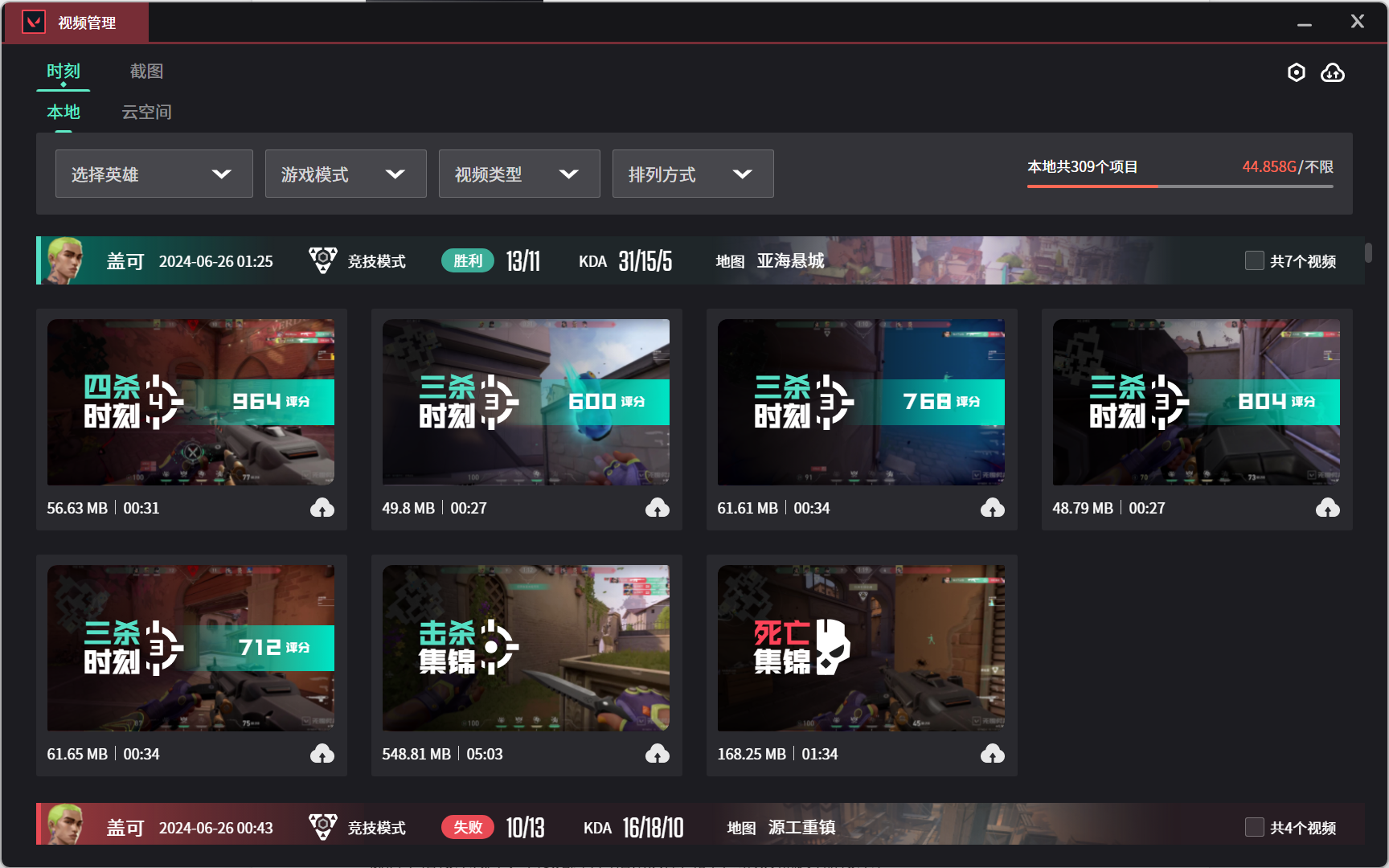Click the vertical scrollbar thumb
This screenshot has height=868, width=1389.
[1368, 252]
